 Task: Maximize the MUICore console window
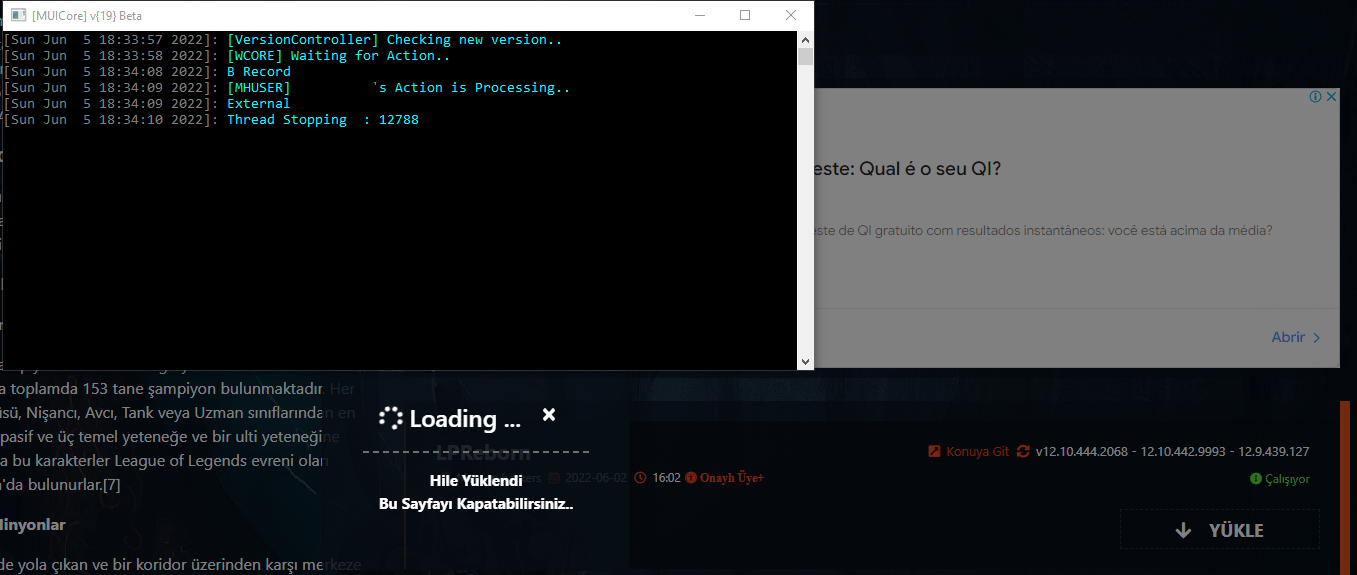tap(745, 15)
